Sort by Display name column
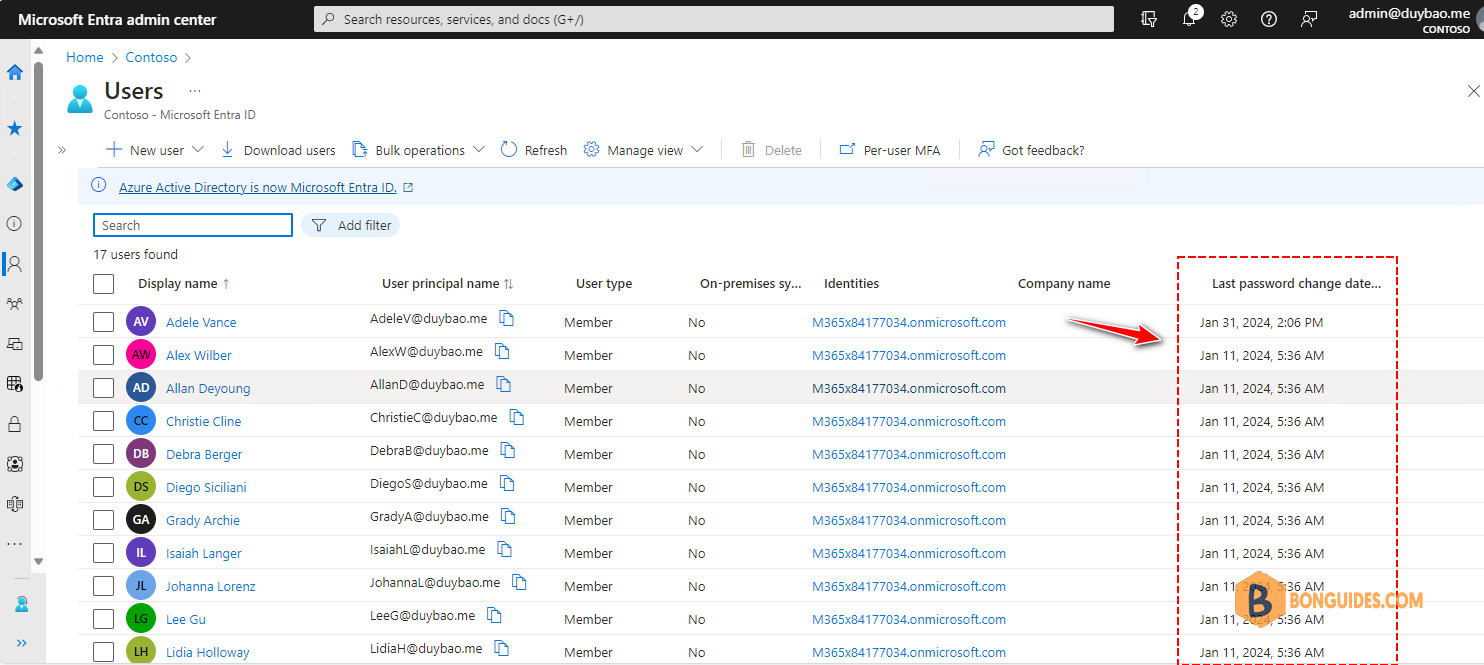This screenshot has height=665, width=1484. [x=184, y=284]
